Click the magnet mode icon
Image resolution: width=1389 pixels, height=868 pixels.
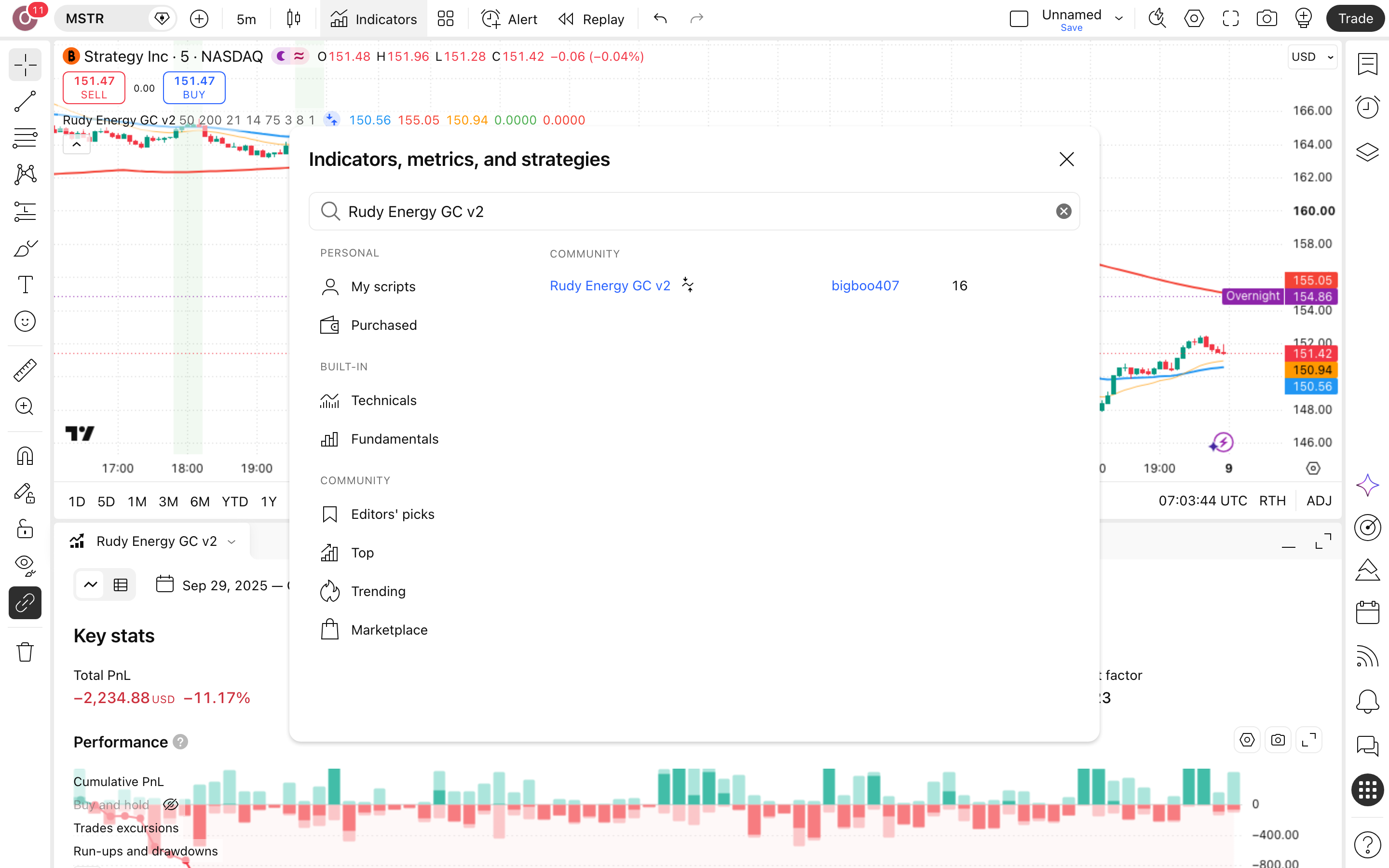coord(25,456)
